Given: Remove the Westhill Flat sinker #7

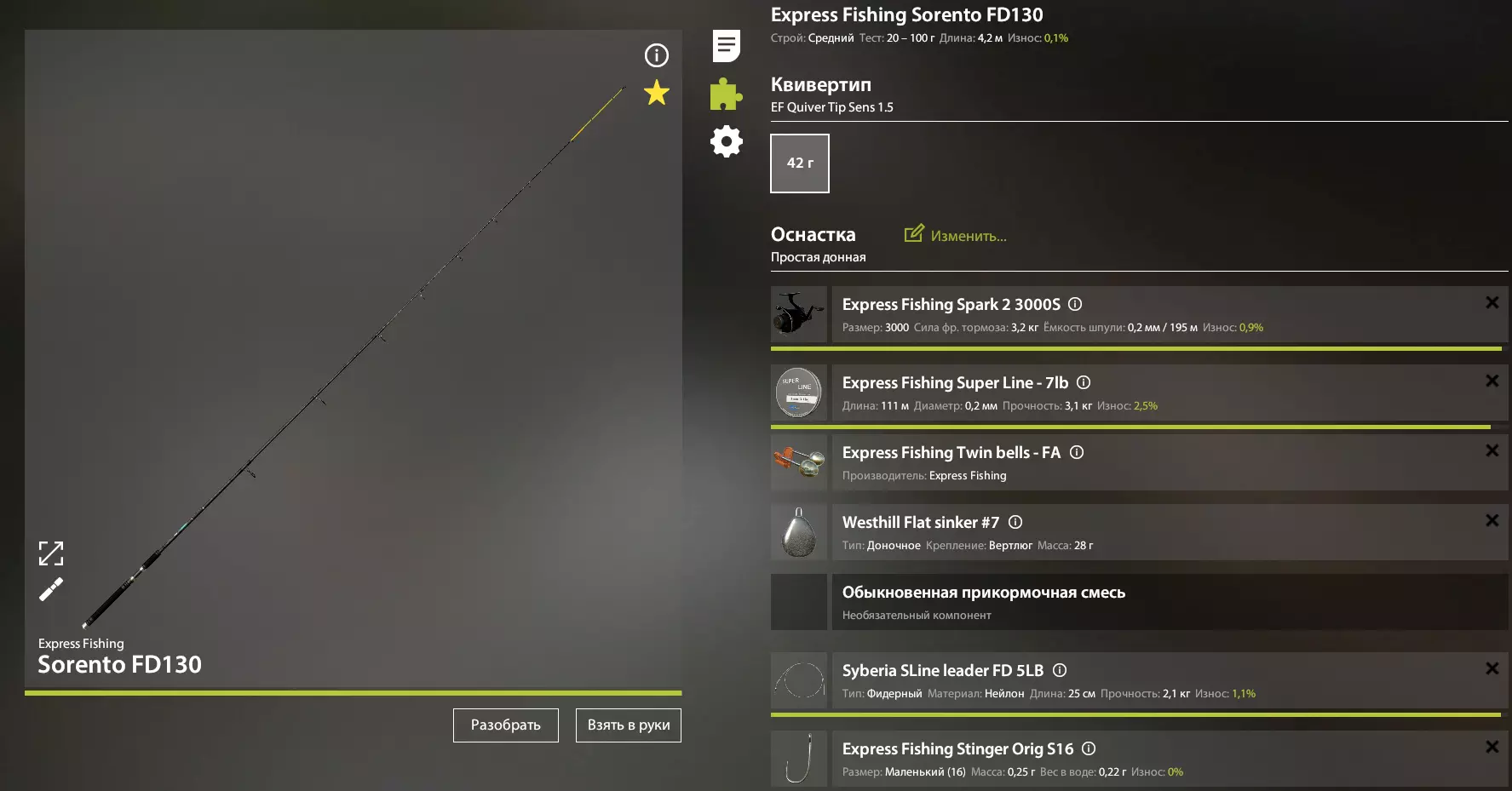Looking at the screenshot, I should [1492, 520].
